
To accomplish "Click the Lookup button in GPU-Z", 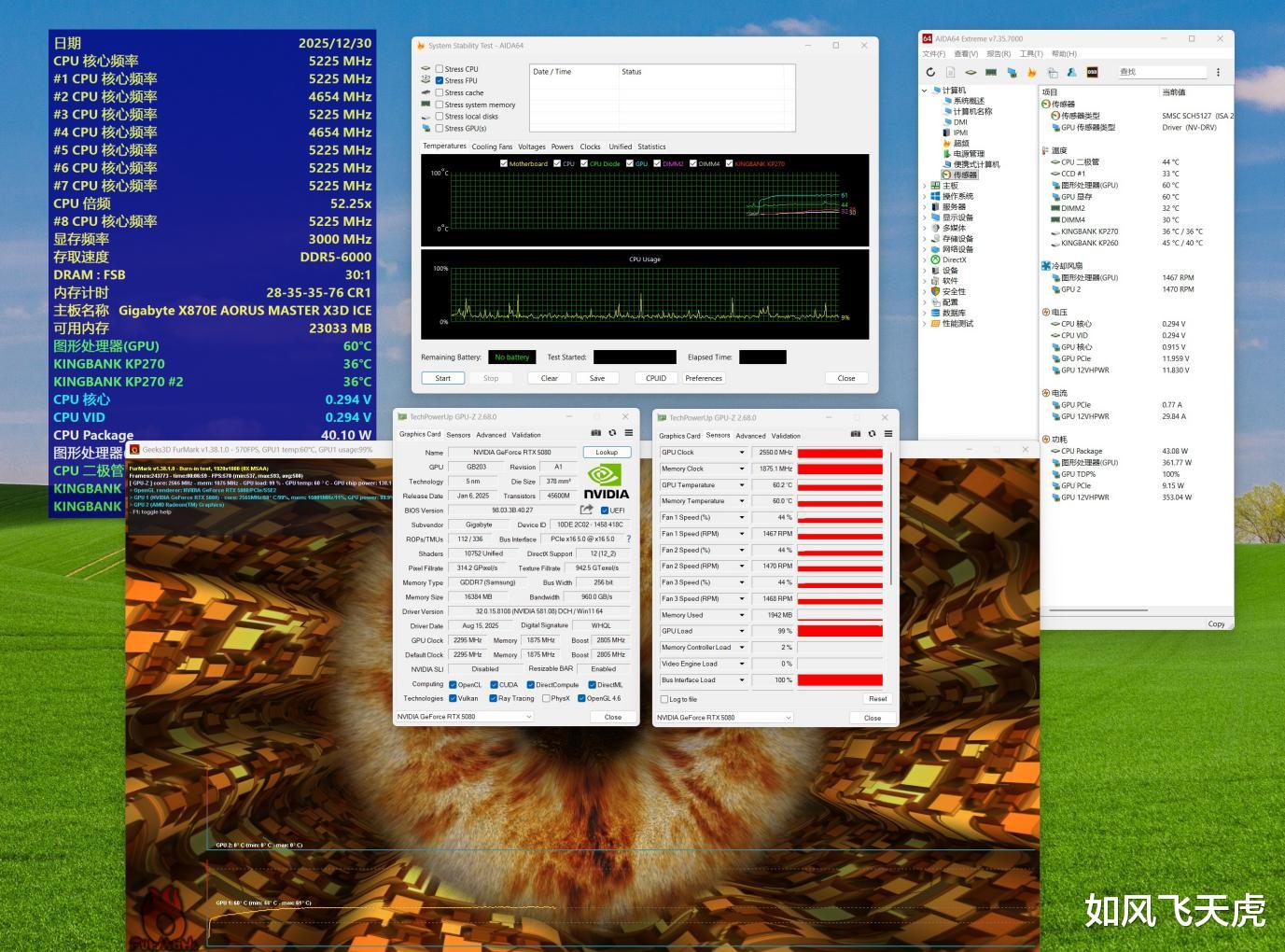I will (607, 453).
